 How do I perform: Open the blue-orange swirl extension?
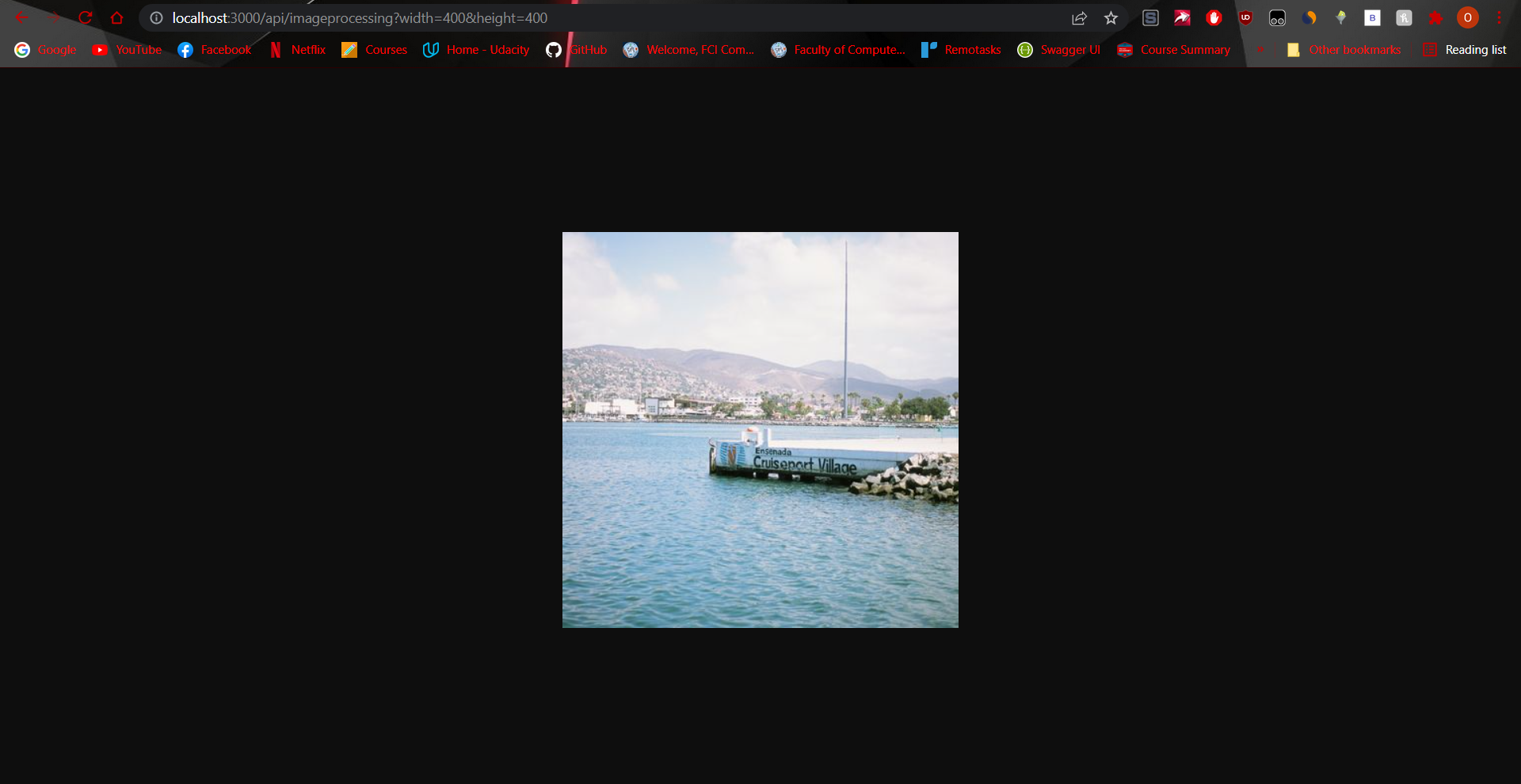1309,17
